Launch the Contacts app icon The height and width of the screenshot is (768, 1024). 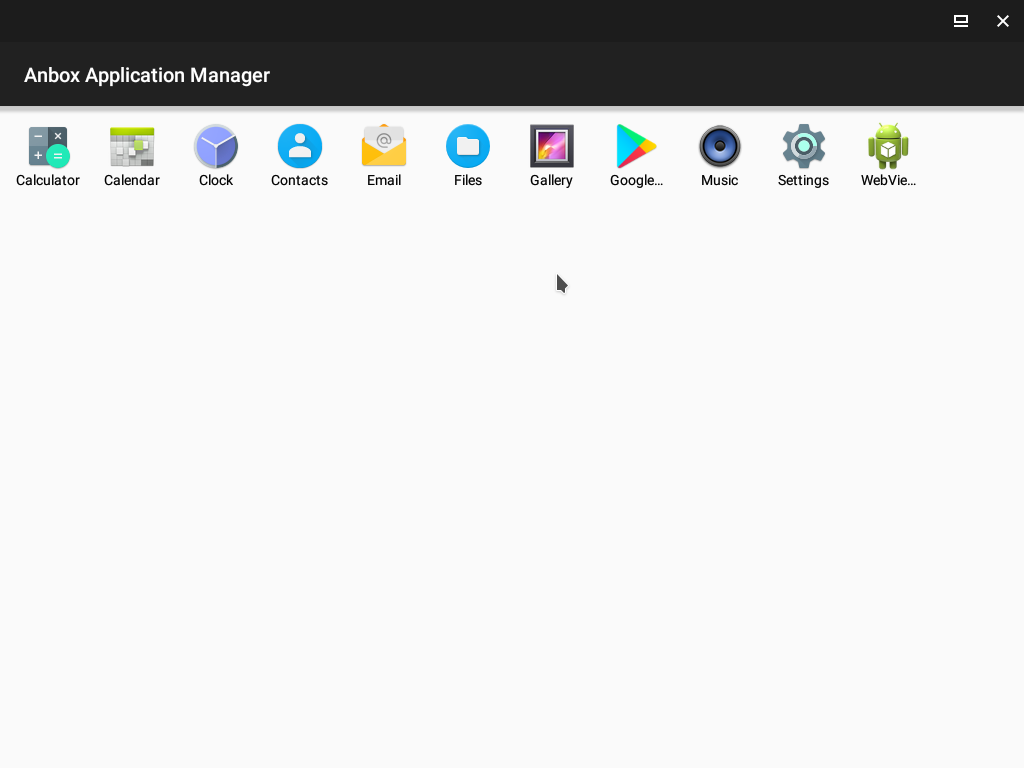pyautogui.click(x=300, y=147)
